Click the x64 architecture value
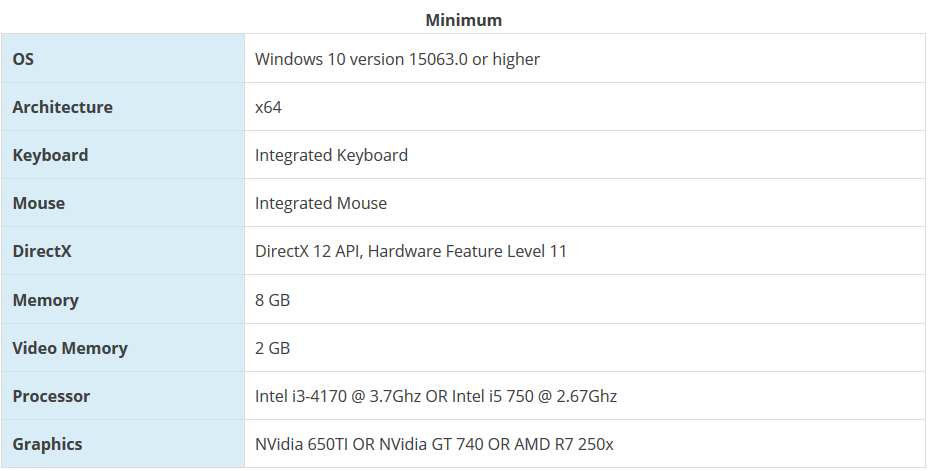This screenshot has width=928, height=471. pyautogui.click(x=268, y=107)
